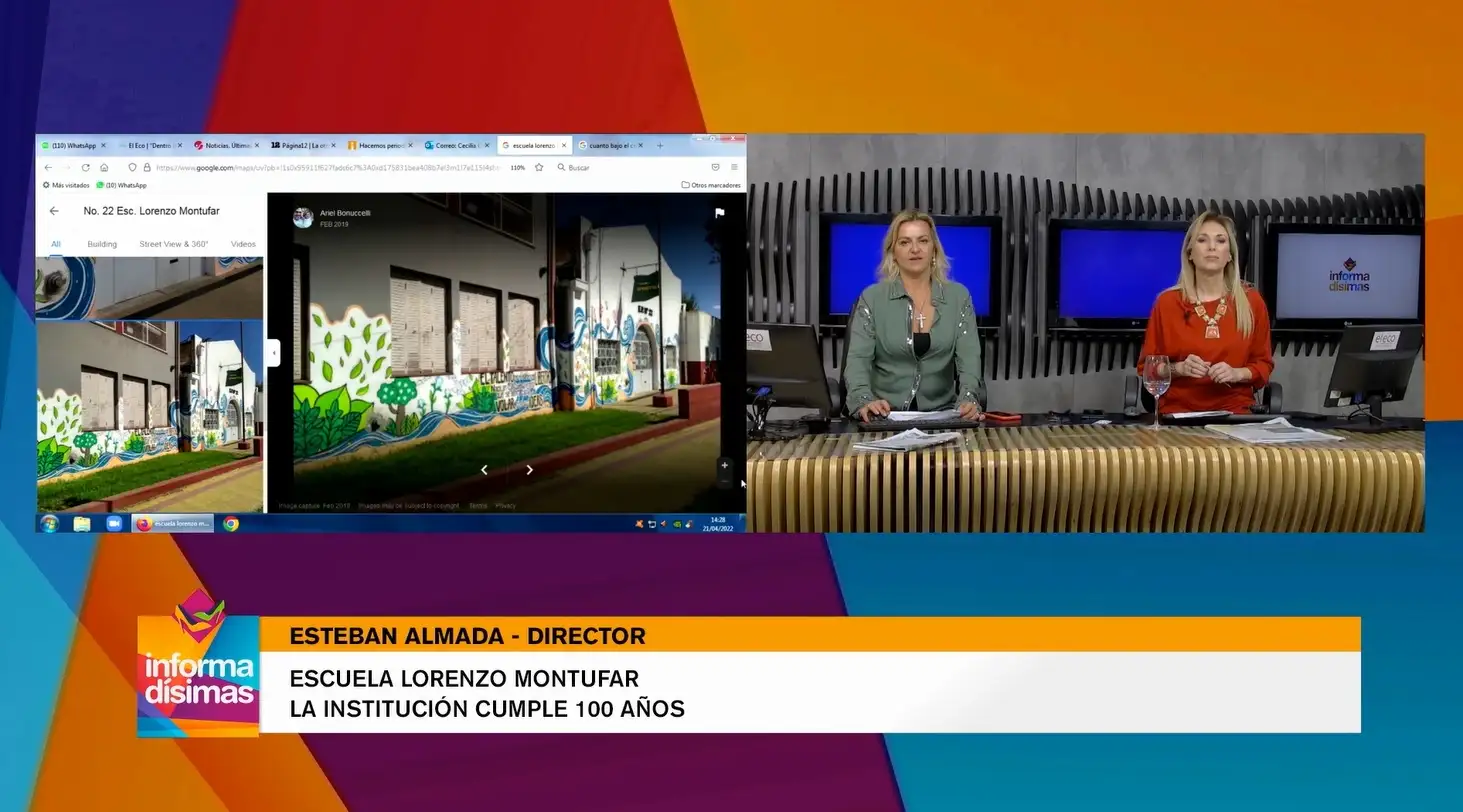
Task: Select the Street View & 360° tab
Action: point(174,244)
